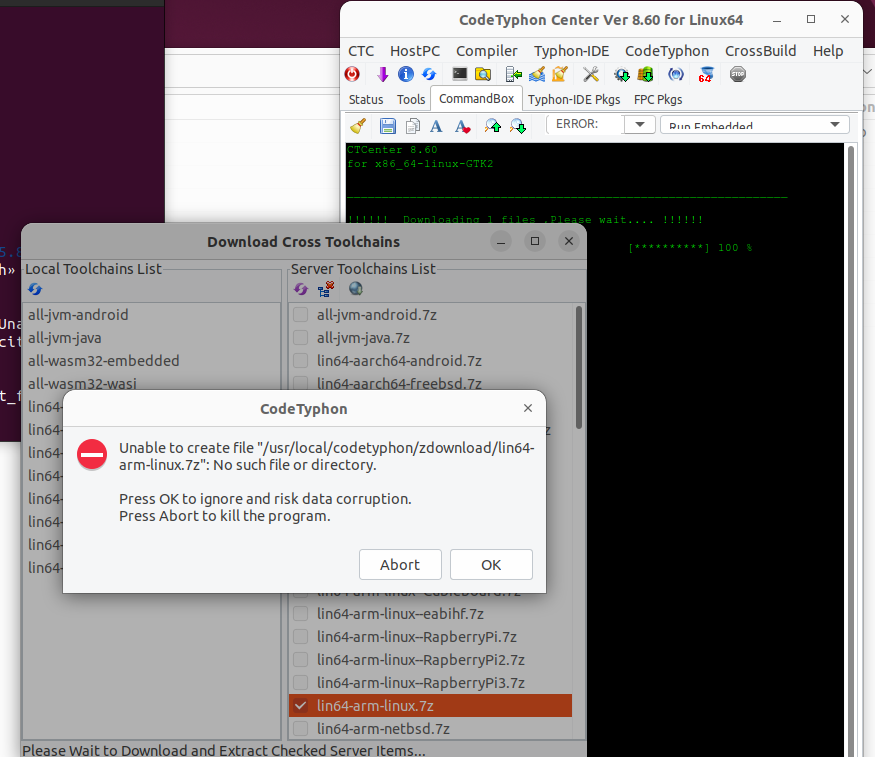Click the gray STOP sign icon
875x757 pixels.
coord(738,74)
